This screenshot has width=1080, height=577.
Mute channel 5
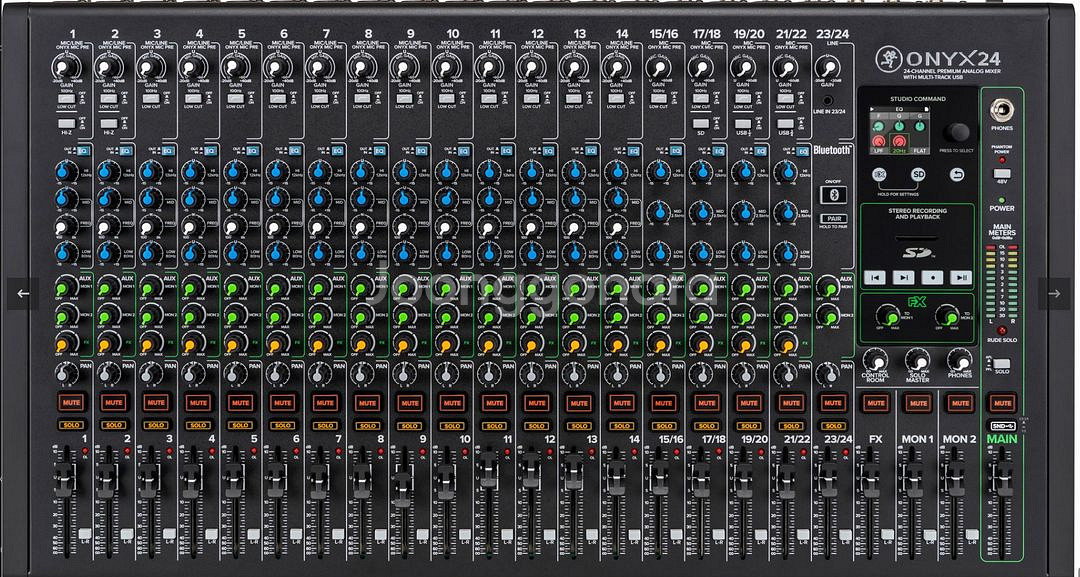(240, 402)
